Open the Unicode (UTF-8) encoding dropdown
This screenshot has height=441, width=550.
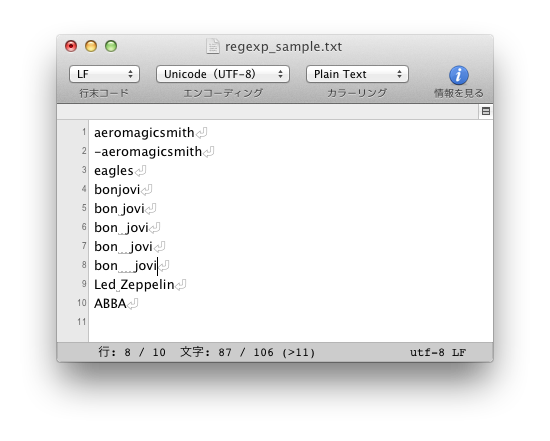[223, 74]
